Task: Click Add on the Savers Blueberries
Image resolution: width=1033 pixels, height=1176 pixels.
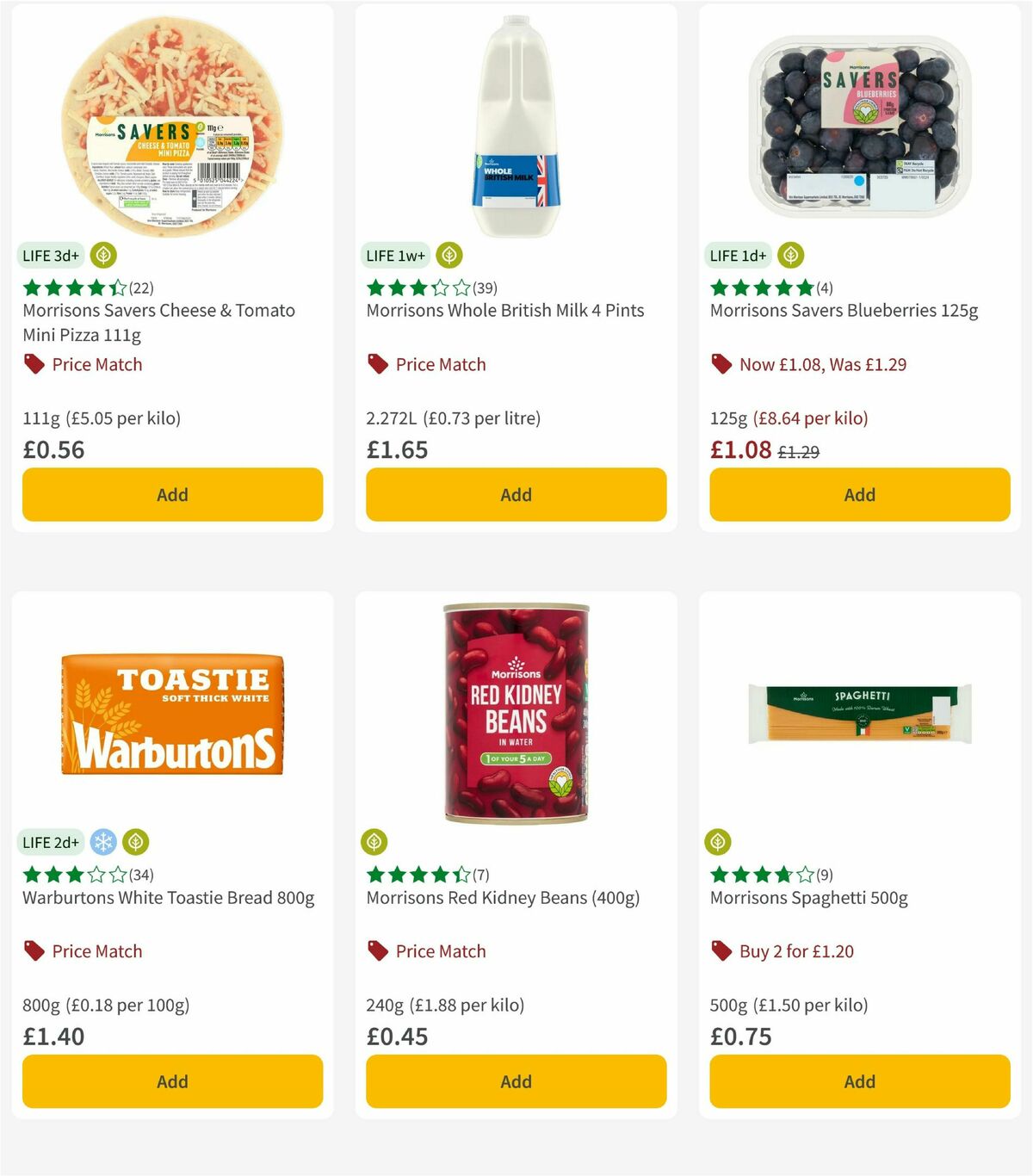Action: coord(858,494)
